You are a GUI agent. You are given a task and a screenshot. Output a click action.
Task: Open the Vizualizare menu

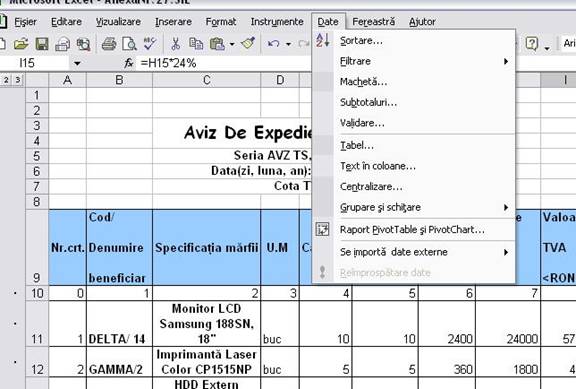click(x=118, y=22)
